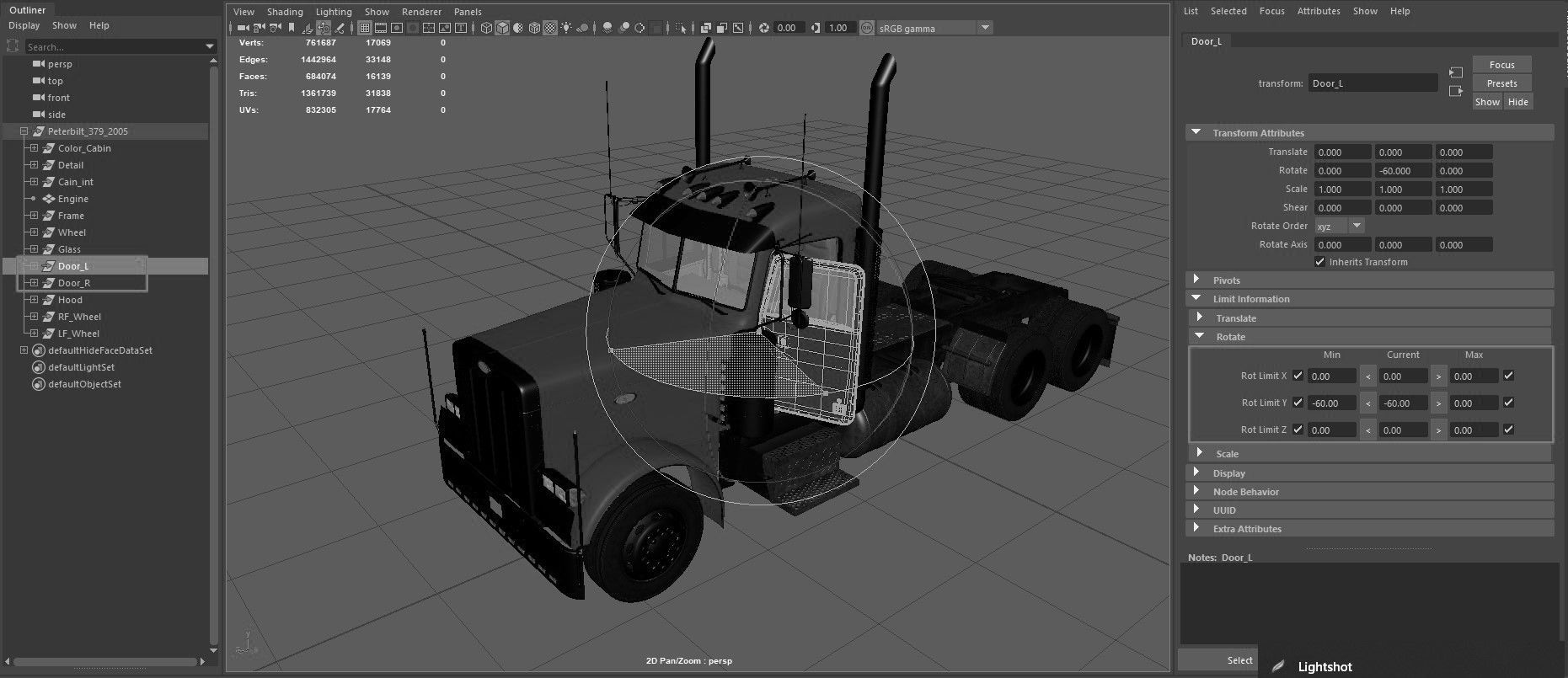Toggle the Safe Title icon
The image size is (1568, 678).
coord(461,28)
